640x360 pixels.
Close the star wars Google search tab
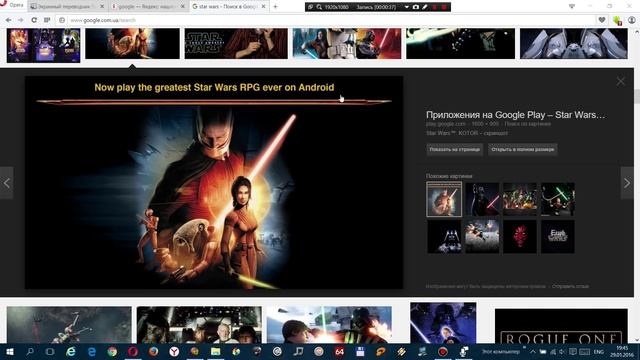click(x=264, y=7)
